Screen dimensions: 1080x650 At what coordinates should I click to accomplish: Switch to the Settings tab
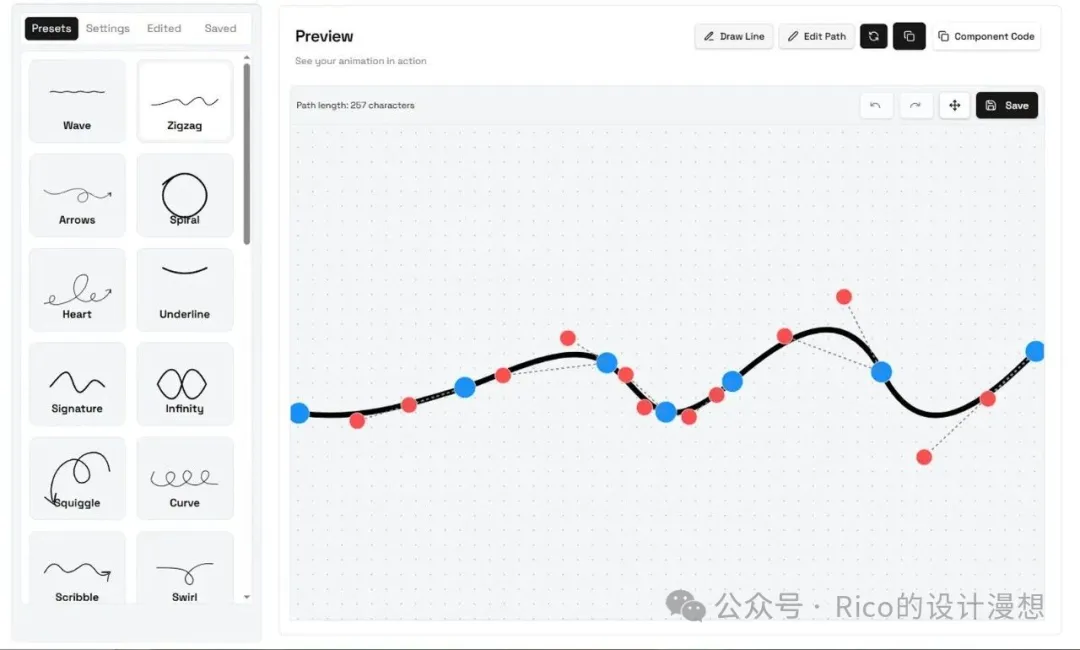[108, 28]
